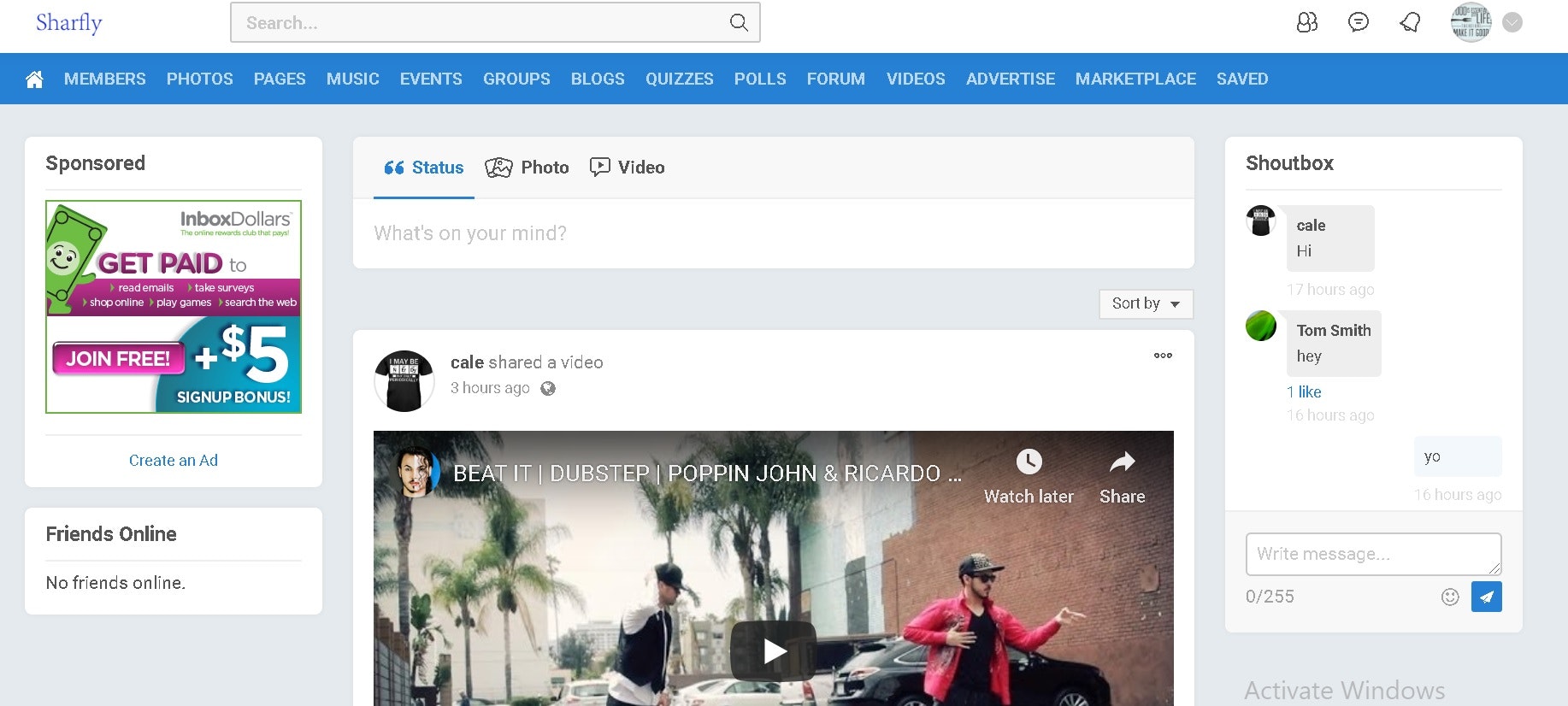1568x706 pixels.
Task: Open the 3 hours ago timestamp
Action: (490, 388)
